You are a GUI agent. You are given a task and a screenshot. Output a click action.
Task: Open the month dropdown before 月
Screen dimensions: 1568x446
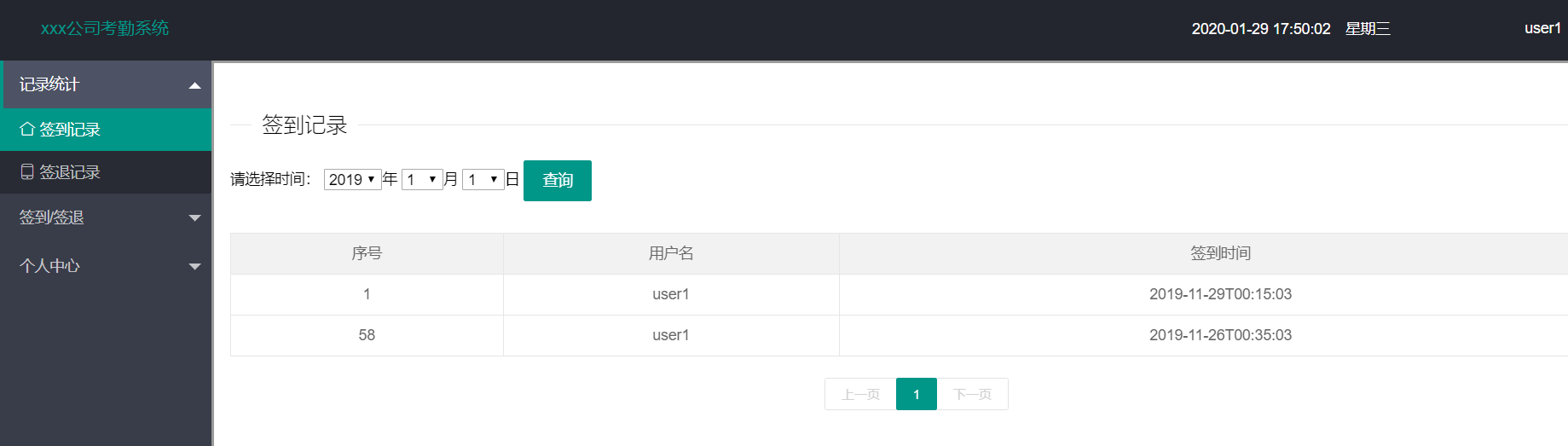pos(422,179)
